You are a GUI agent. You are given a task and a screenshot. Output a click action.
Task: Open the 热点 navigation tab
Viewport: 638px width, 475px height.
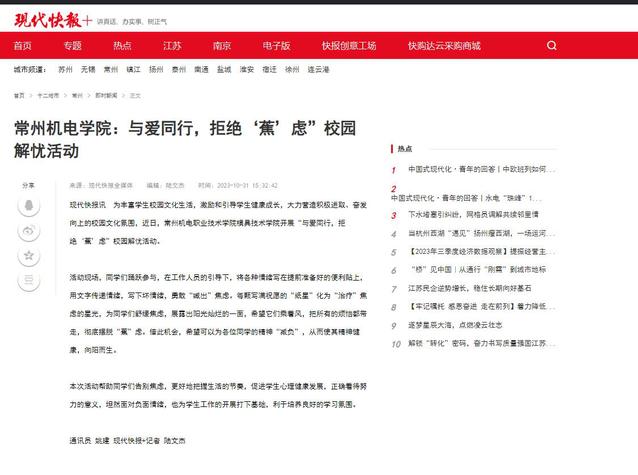[x=122, y=46]
